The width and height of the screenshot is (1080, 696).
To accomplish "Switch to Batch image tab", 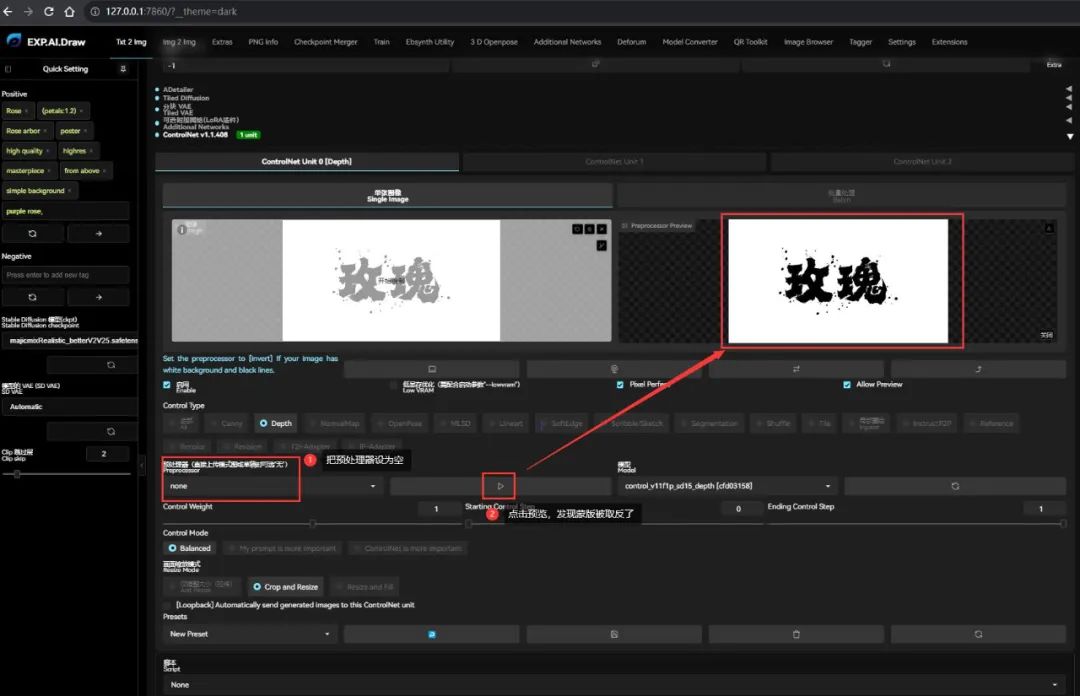I will [x=842, y=196].
